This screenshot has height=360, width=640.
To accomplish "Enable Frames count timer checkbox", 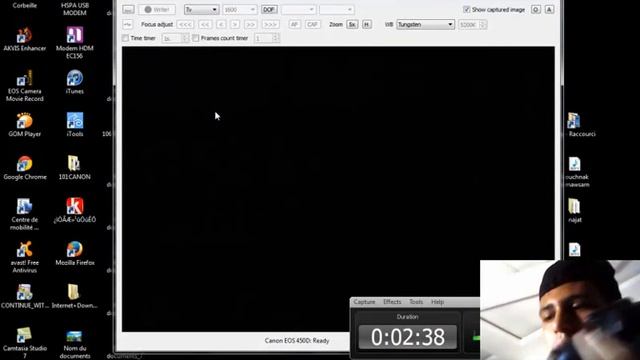I will (196, 38).
